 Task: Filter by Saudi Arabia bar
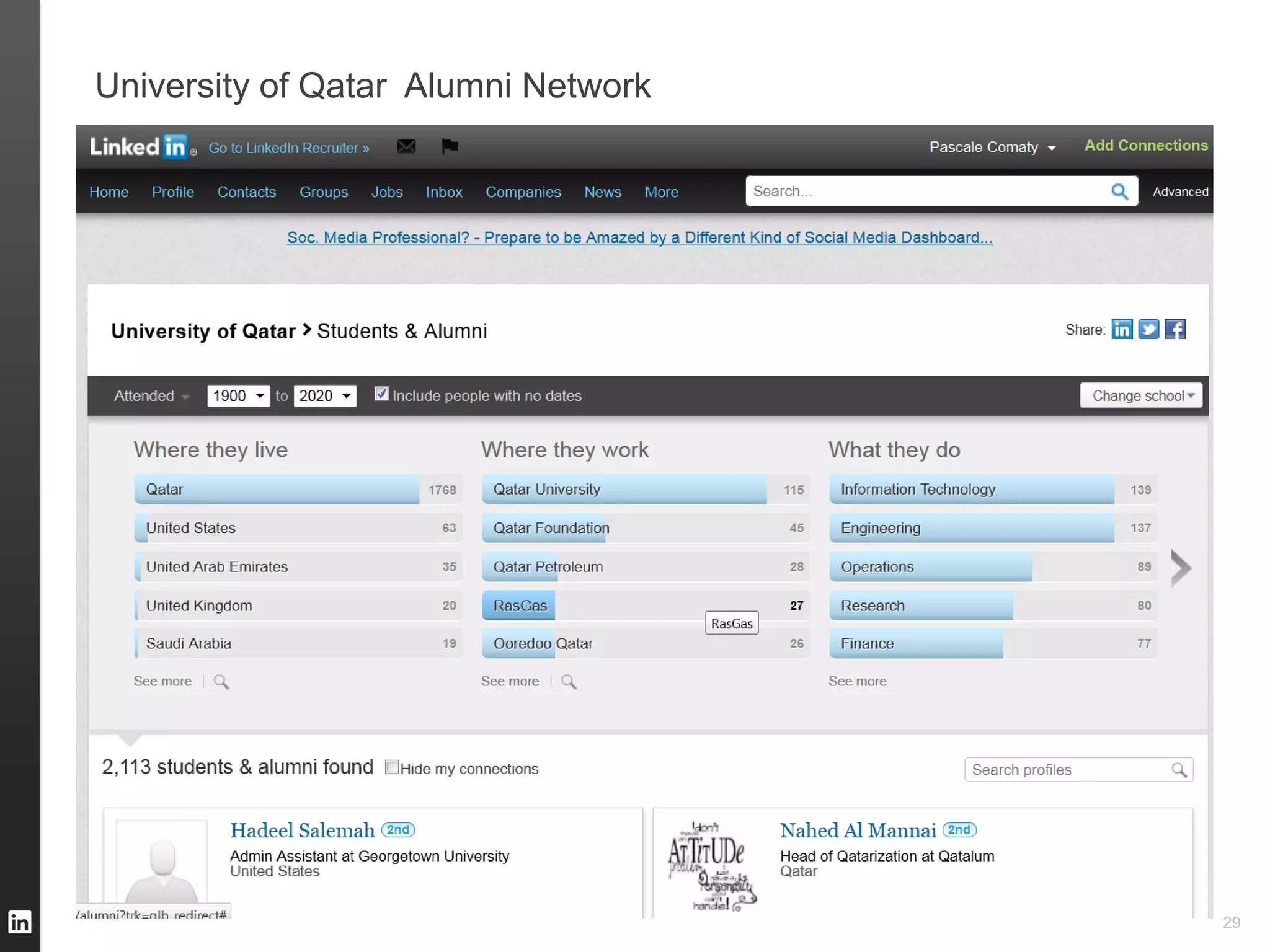[x=298, y=643]
